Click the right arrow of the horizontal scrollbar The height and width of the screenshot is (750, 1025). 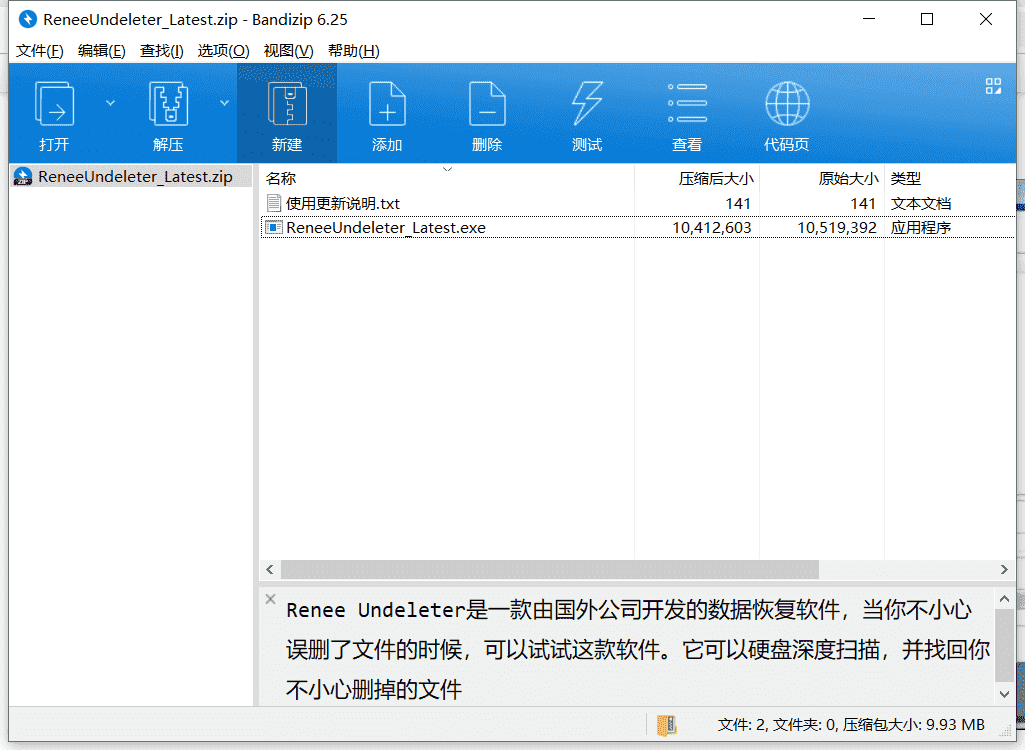[1004, 570]
